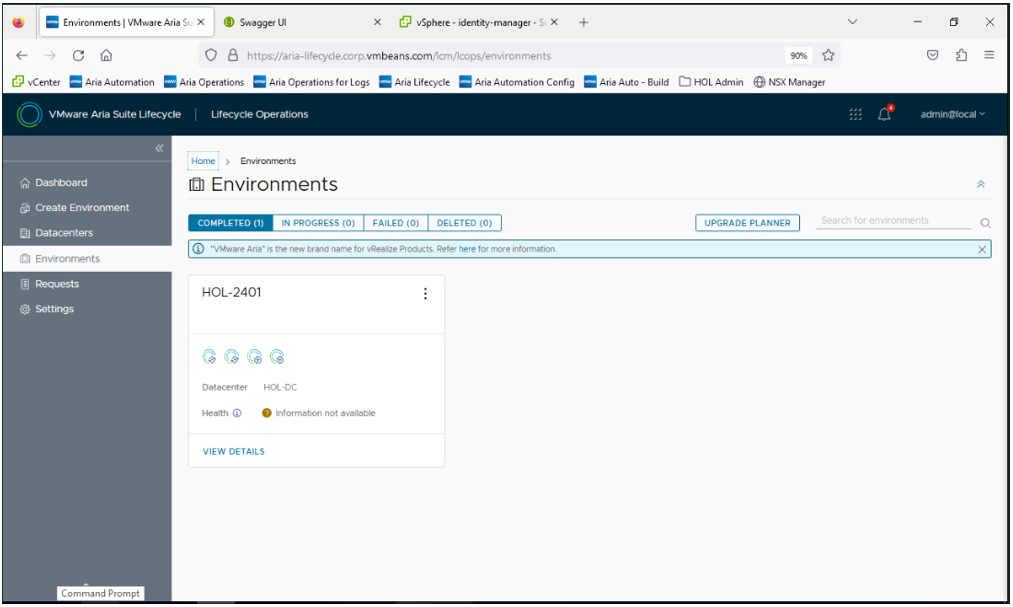Image resolution: width=1013 pixels, height=607 pixels.
Task: Click the VMware Aria Suite Lifecycle logo
Action: click(29, 114)
